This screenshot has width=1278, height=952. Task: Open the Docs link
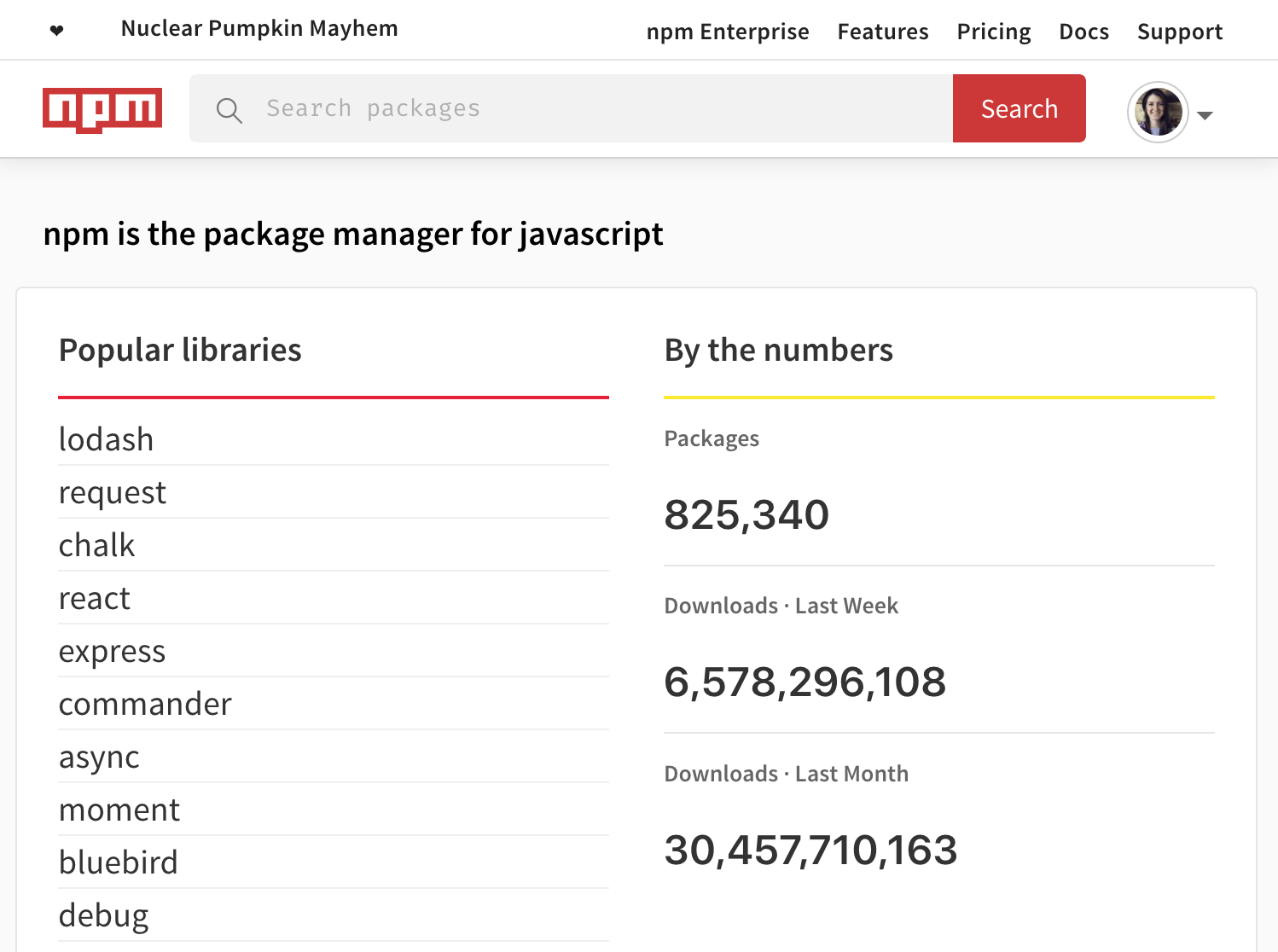coord(1084,32)
